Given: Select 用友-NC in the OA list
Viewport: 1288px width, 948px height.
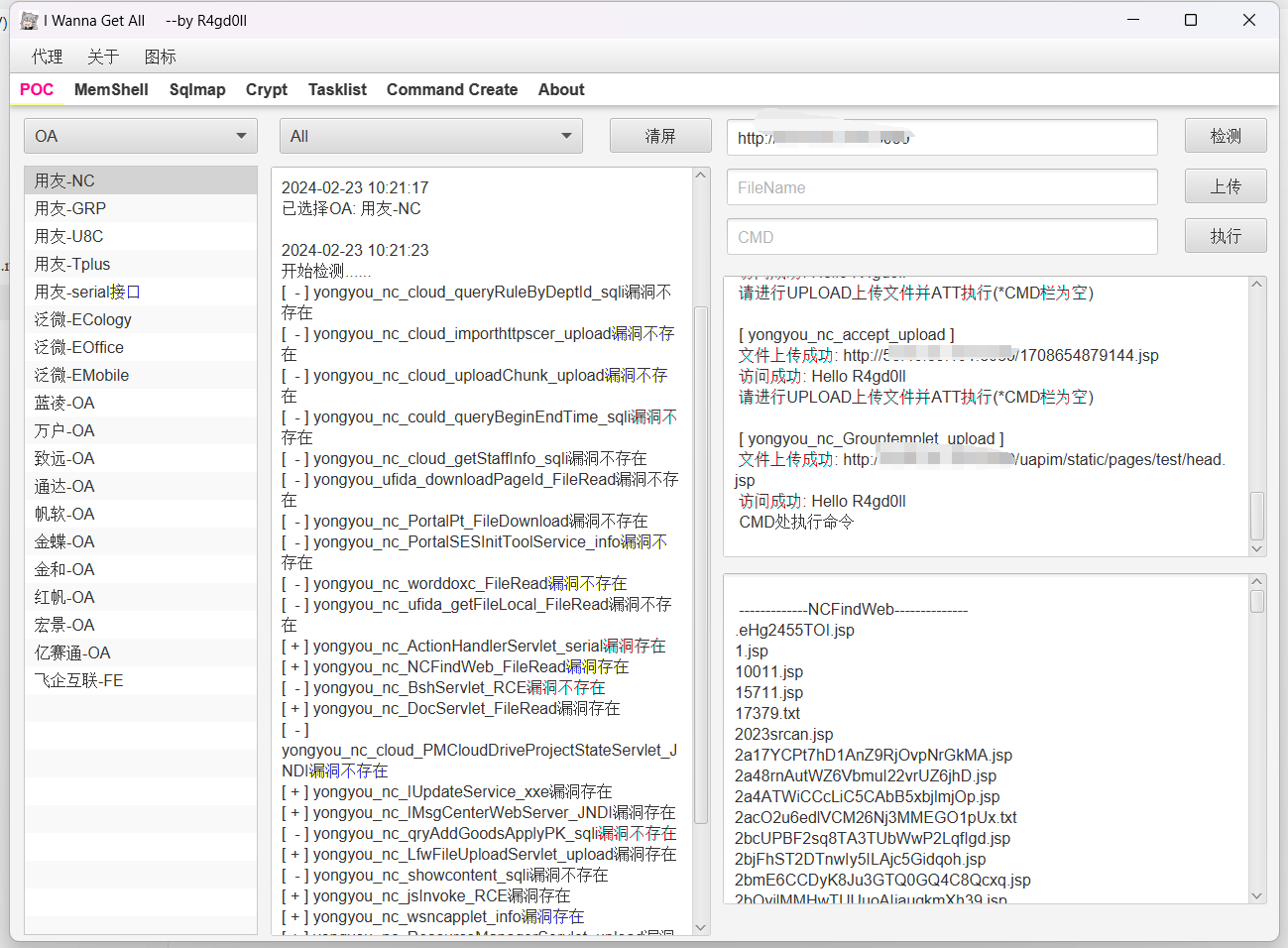Looking at the screenshot, I should tap(140, 180).
